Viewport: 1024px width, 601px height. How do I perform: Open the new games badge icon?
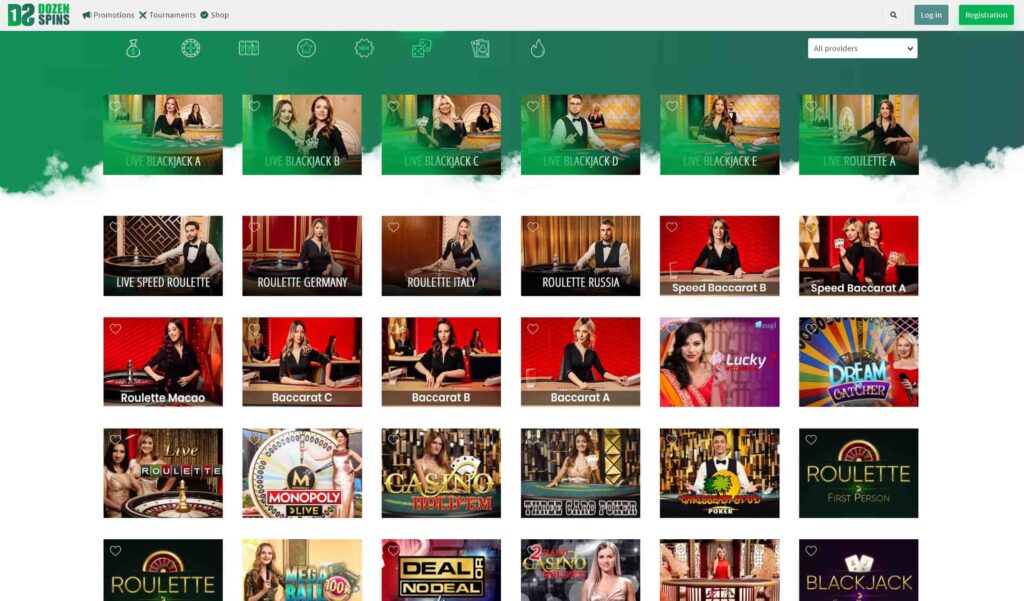[x=364, y=48]
